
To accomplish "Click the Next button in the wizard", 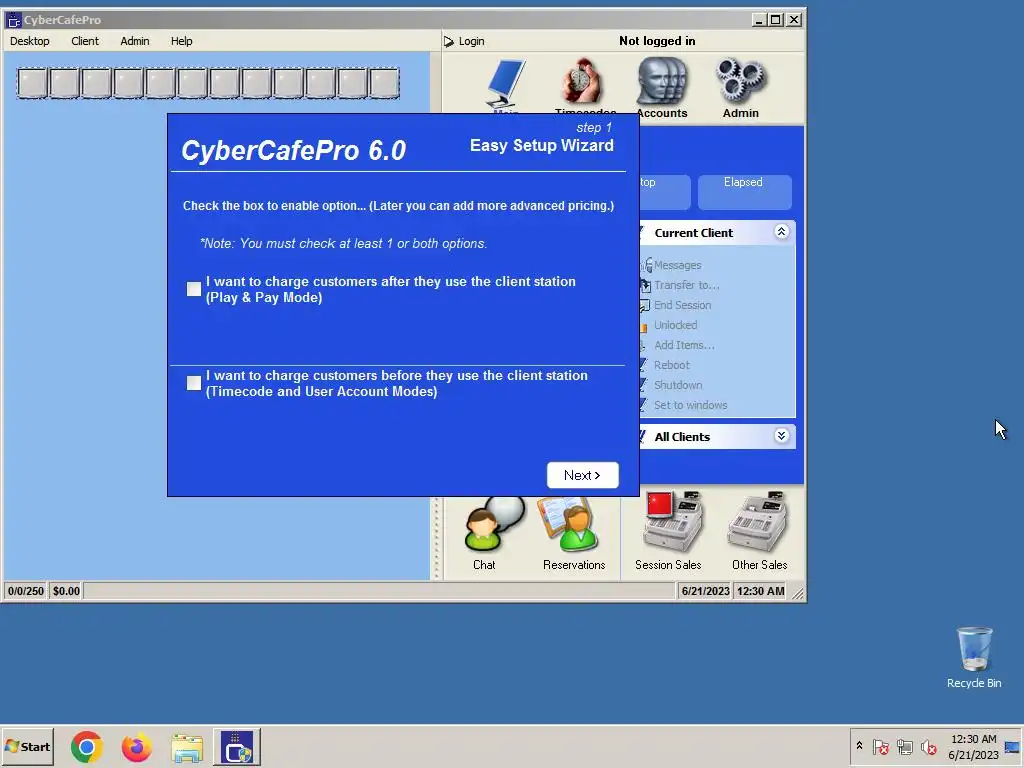I will (583, 475).
